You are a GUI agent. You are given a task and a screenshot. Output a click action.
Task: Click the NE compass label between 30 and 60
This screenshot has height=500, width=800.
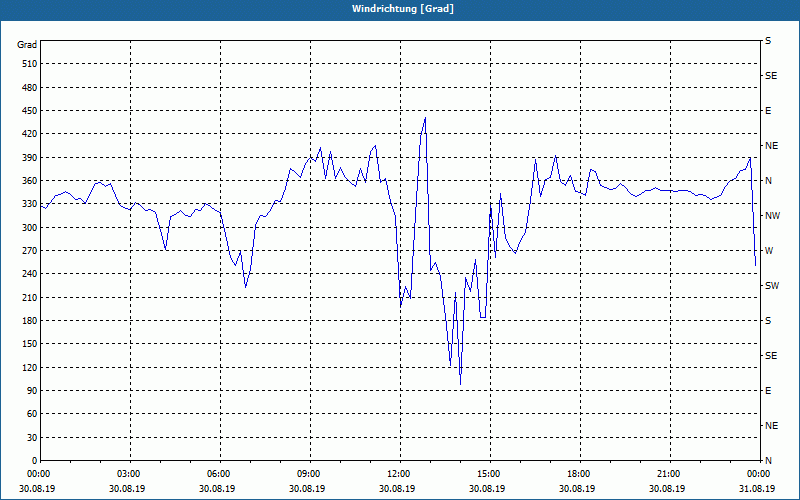(x=772, y=426)
